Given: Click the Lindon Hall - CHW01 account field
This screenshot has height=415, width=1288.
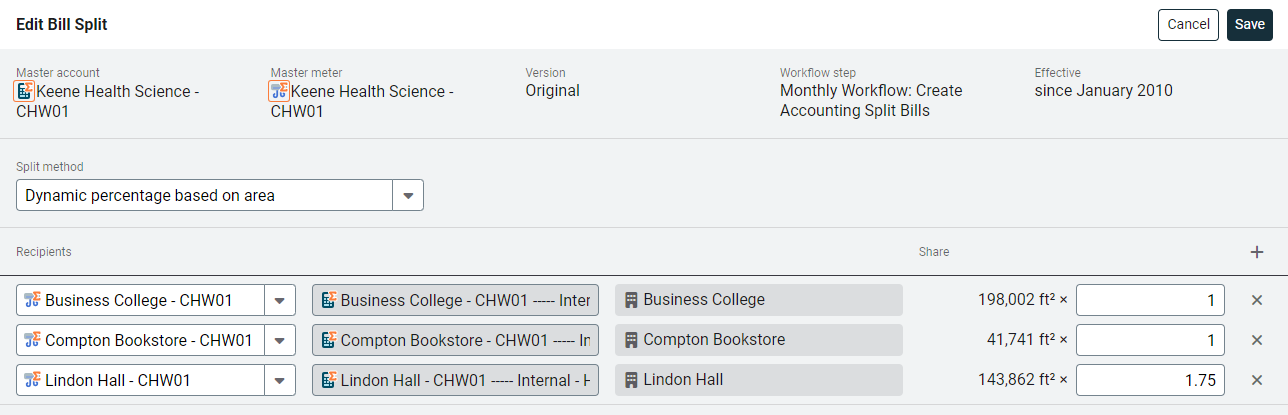Looking at the screenshot, I should coord(456,380).
